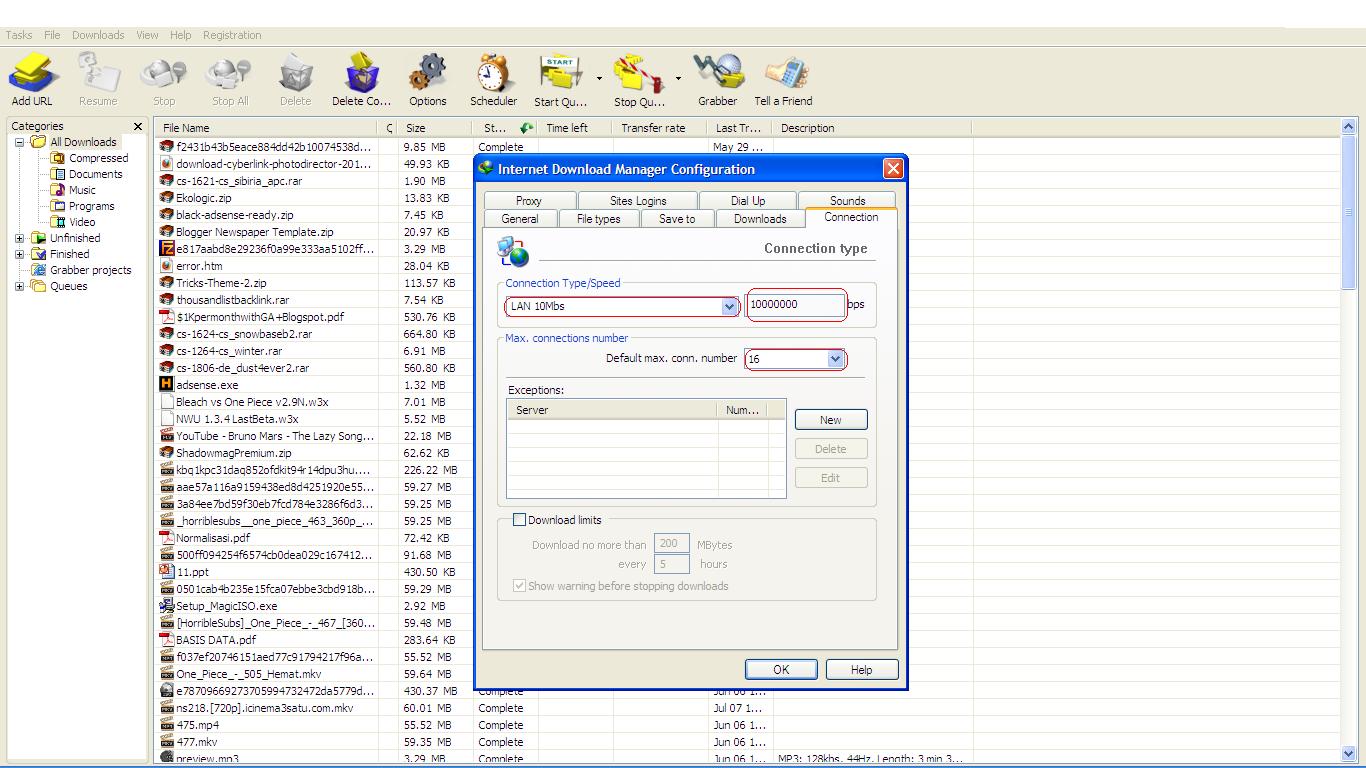This screenshot has width=1366, height=768.
Task: Click OK in the Configuration dialog
Action: click(781, 670)
